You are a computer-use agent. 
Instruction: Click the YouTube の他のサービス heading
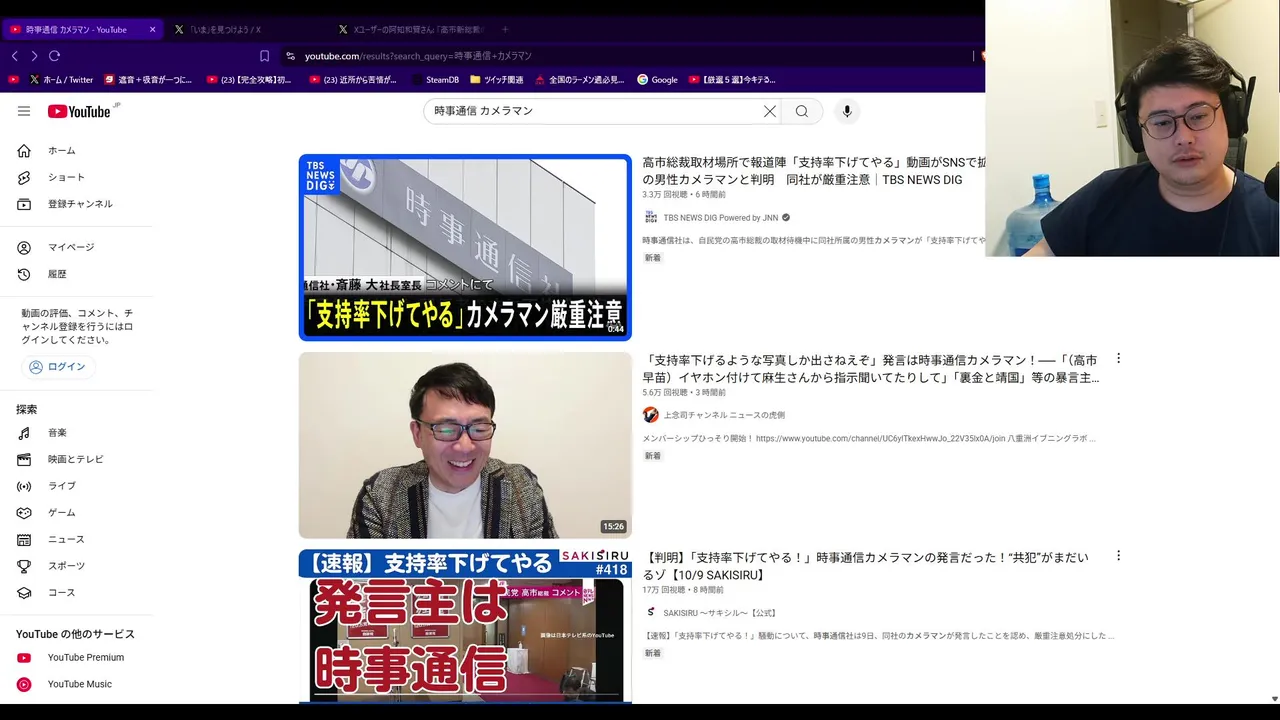click(75, 634)
